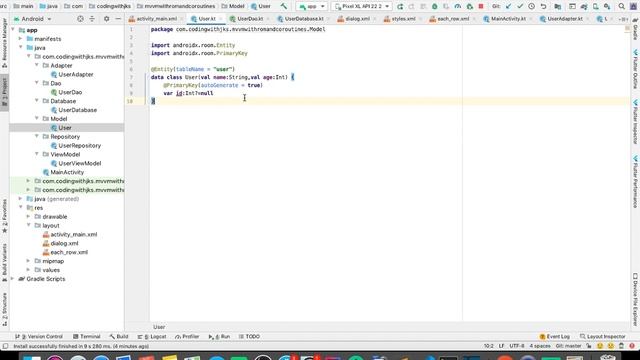Collapse the Dao package arrow

37,83
